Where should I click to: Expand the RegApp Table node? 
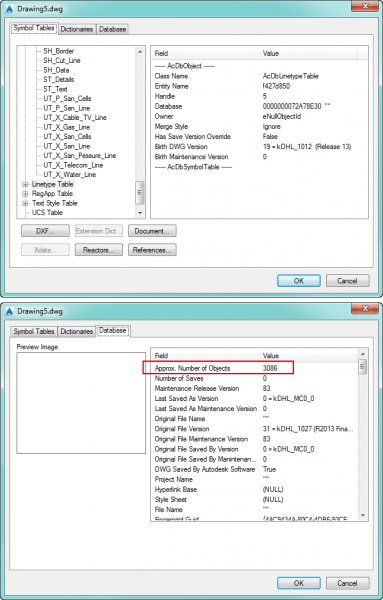[25, 194]
